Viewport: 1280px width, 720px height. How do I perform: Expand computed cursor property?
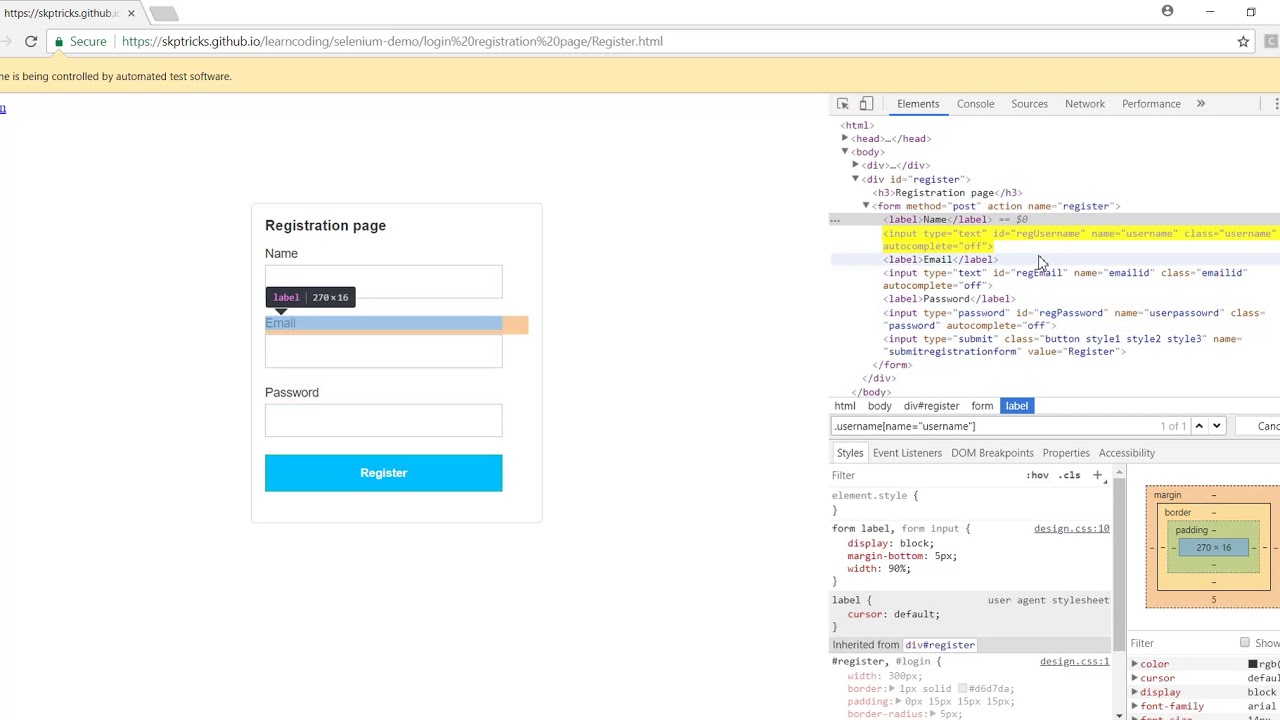[x=1135, y=678]
